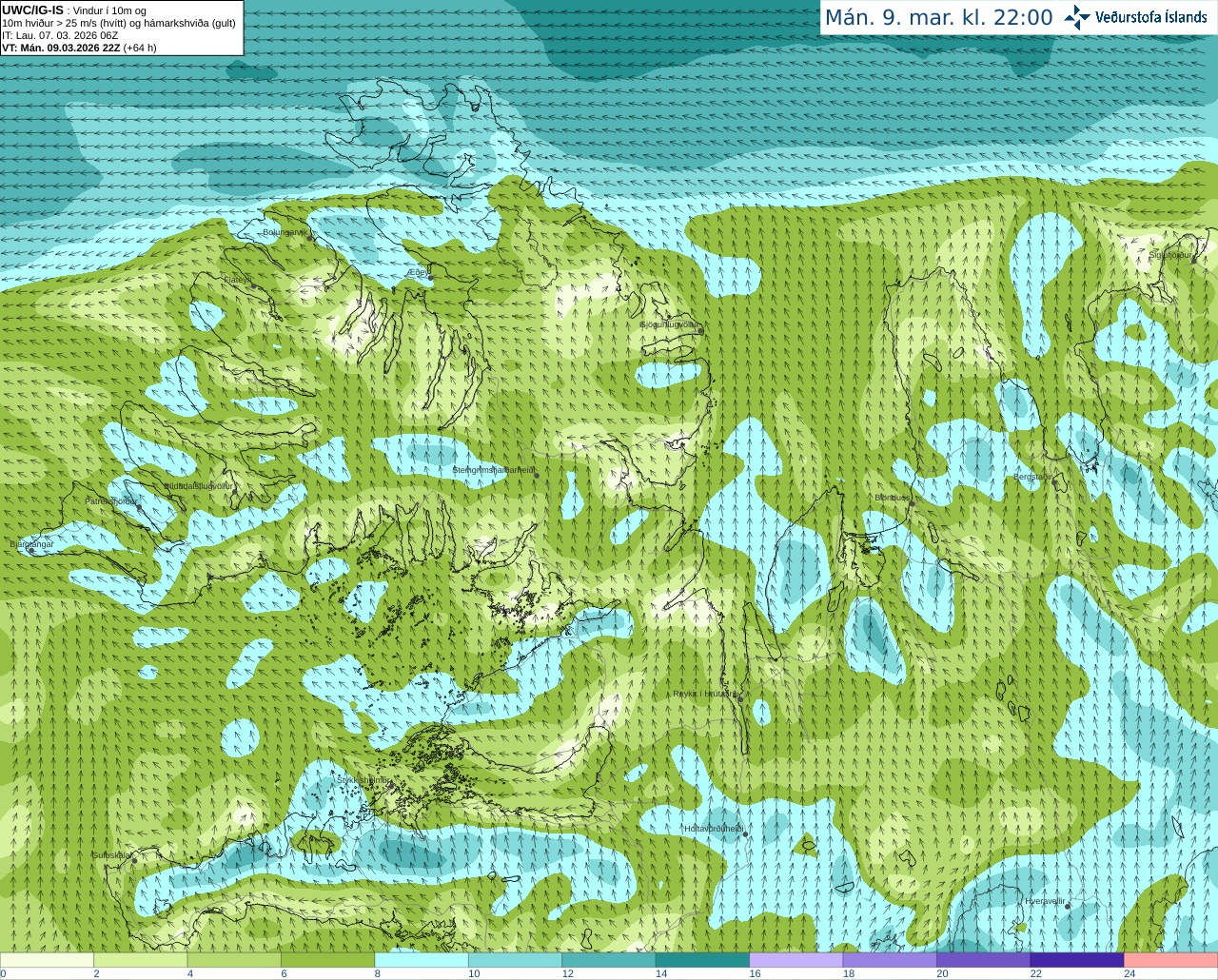Click the 14–16 m/s dark teal legend swatch
This screenshot has height=980, width=1218.
[x=703, y=960]
